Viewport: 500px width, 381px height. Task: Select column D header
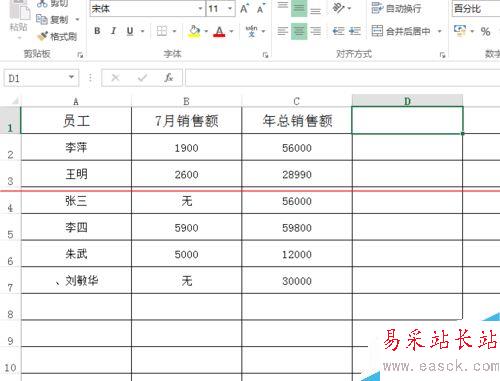[407, 101]
